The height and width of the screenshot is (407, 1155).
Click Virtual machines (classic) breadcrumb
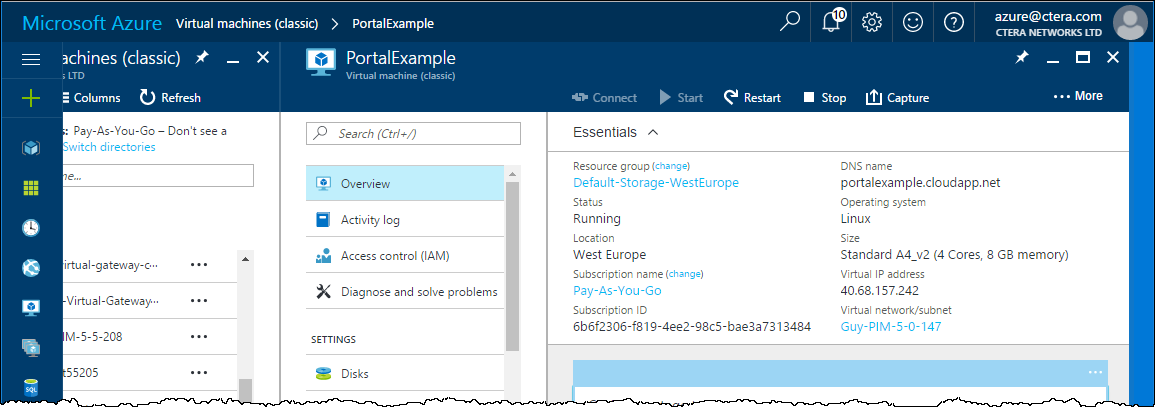(247, 23)
